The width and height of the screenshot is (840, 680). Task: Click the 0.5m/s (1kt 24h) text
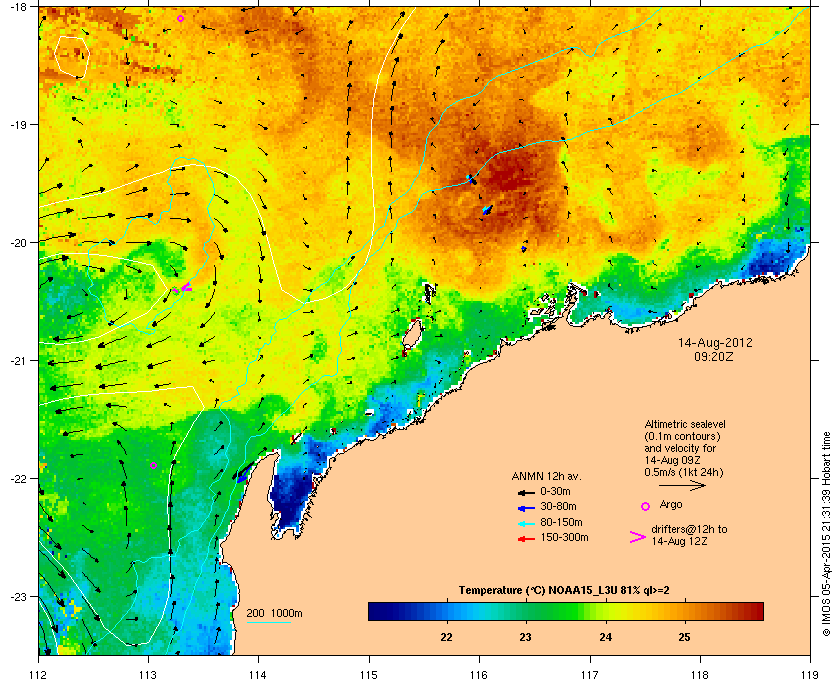[684, 472]
